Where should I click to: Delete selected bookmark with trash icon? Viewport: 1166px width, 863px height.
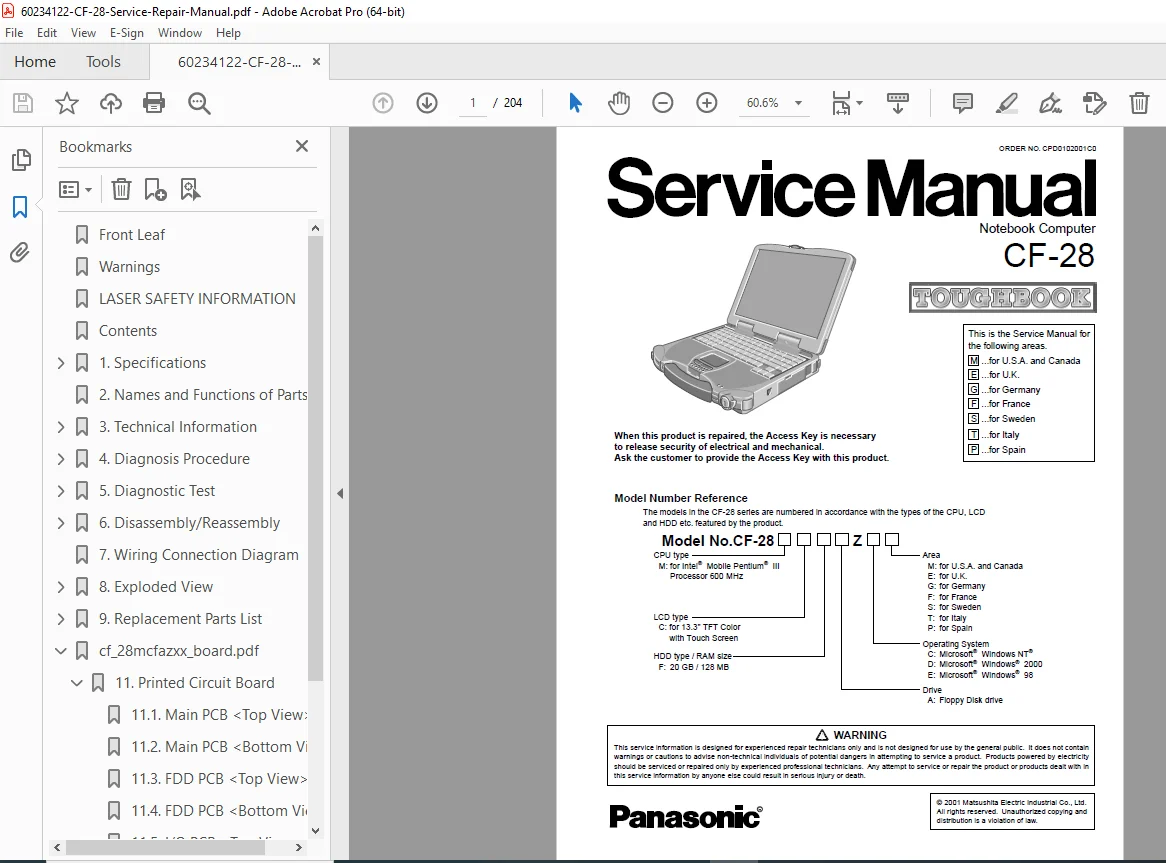tap(121, 190)
